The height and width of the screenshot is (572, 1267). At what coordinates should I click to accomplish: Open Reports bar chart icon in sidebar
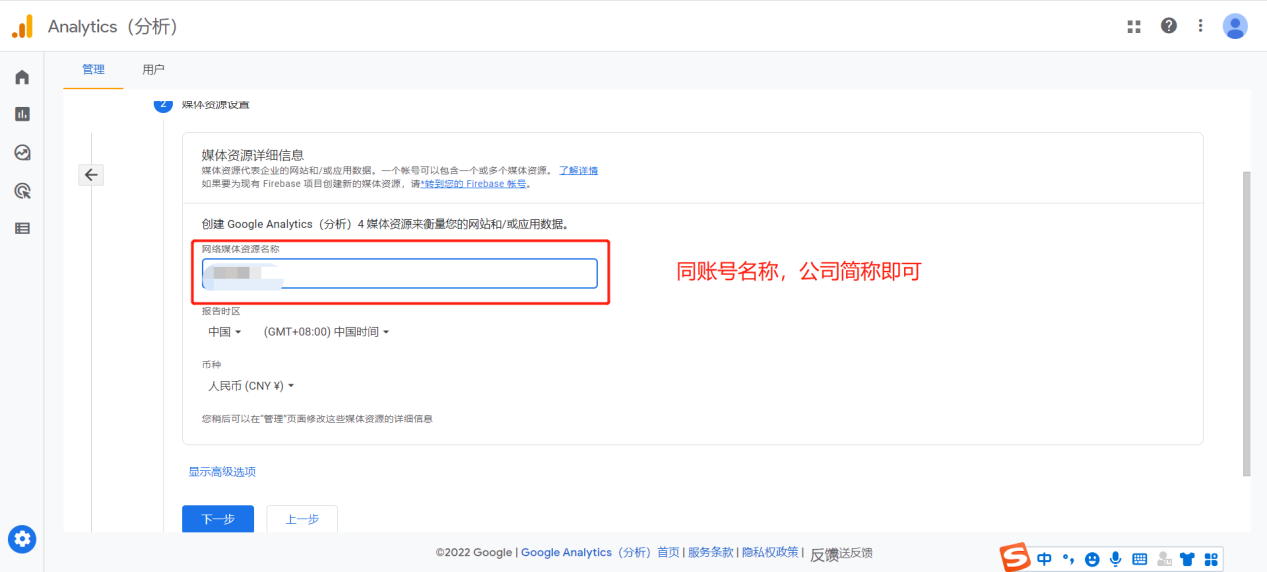coord(22,114)
